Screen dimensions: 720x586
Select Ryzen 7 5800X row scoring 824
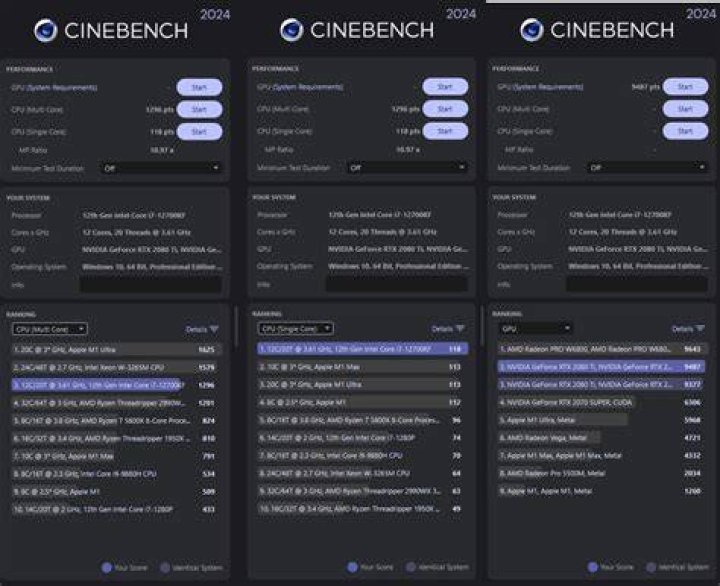[x=117, y=421]
